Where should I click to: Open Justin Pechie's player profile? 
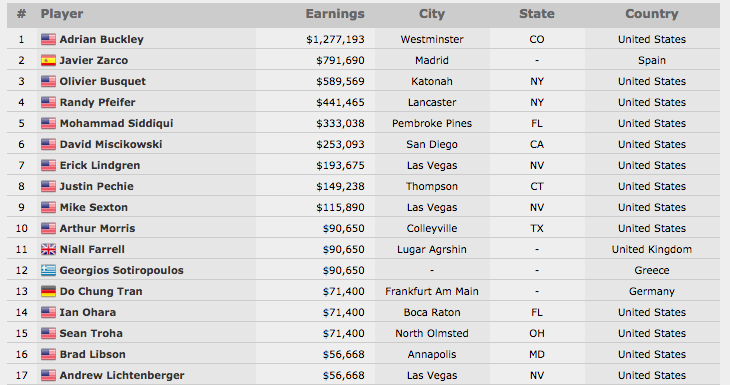point(96,186)
